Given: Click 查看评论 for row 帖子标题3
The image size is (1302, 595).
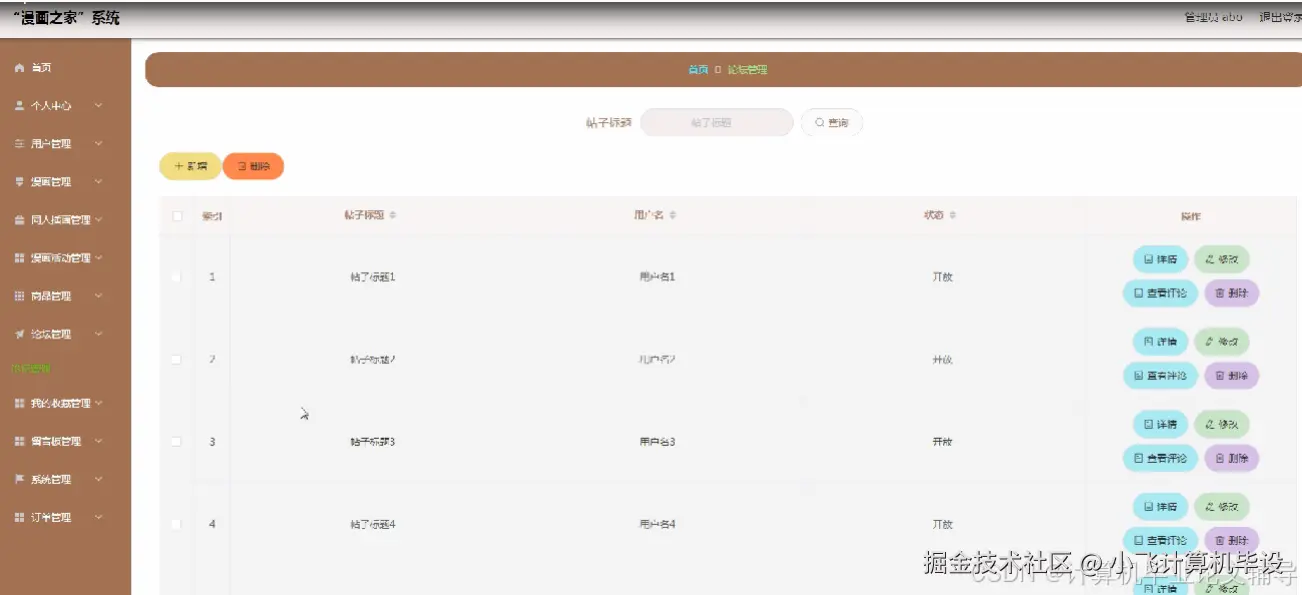Looking at the screenshot, I should pos(1160,458).
